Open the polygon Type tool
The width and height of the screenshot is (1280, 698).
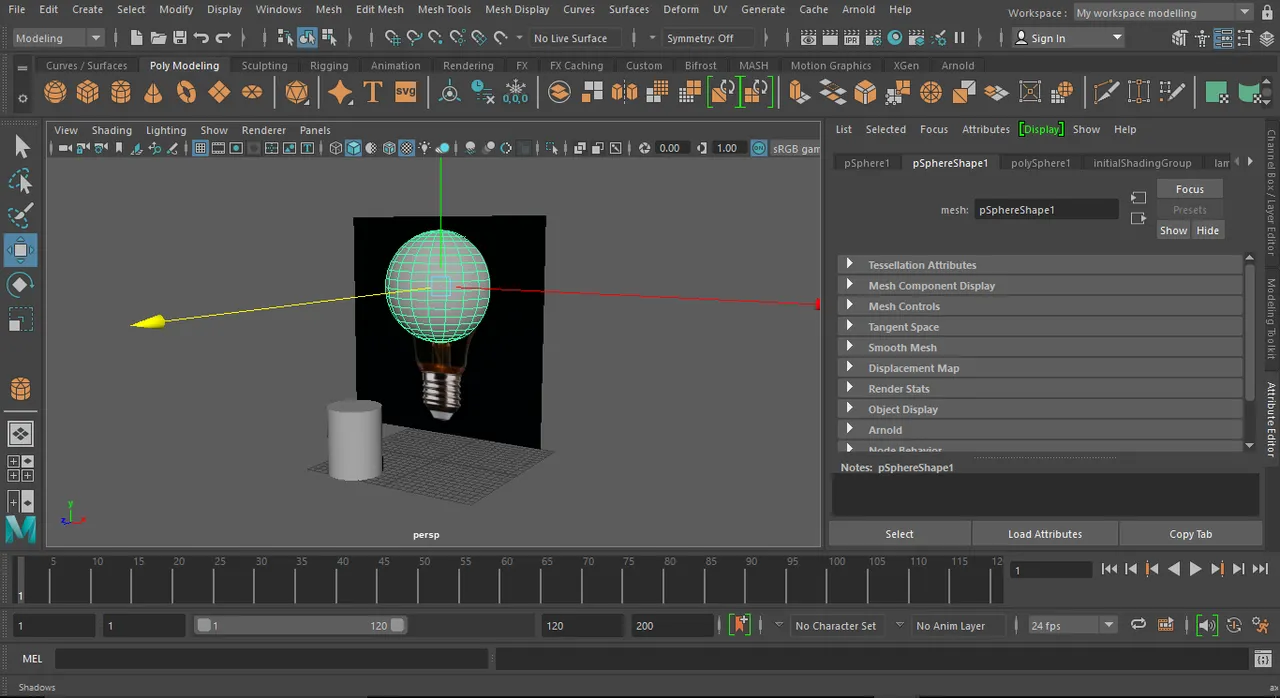tap(373, 93)
